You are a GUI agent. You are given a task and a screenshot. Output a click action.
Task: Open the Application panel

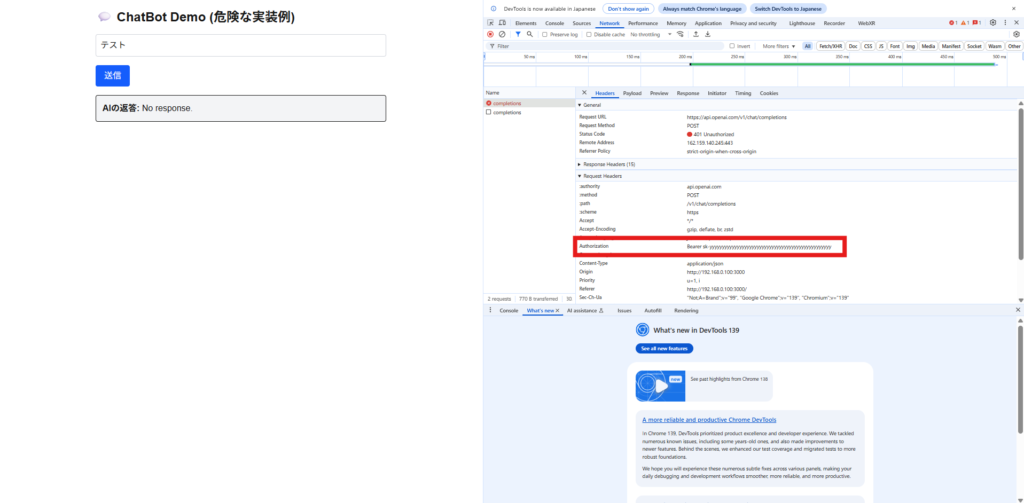coord(708,23)
